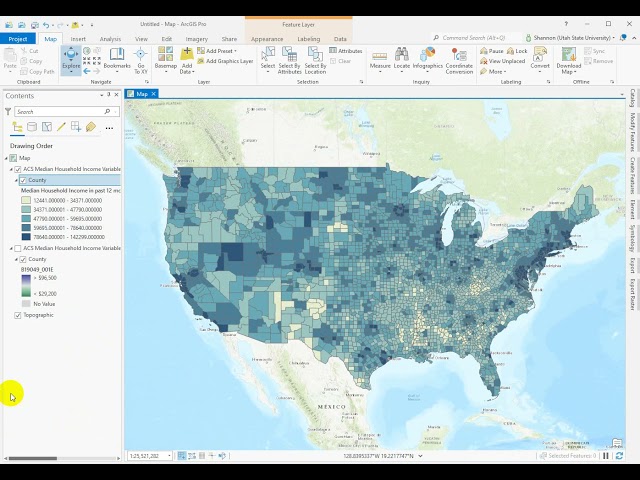Viewport: 640px width, 480px height.
Task: Open the Appearance feature layer tab
Action: tap(267, 39)
